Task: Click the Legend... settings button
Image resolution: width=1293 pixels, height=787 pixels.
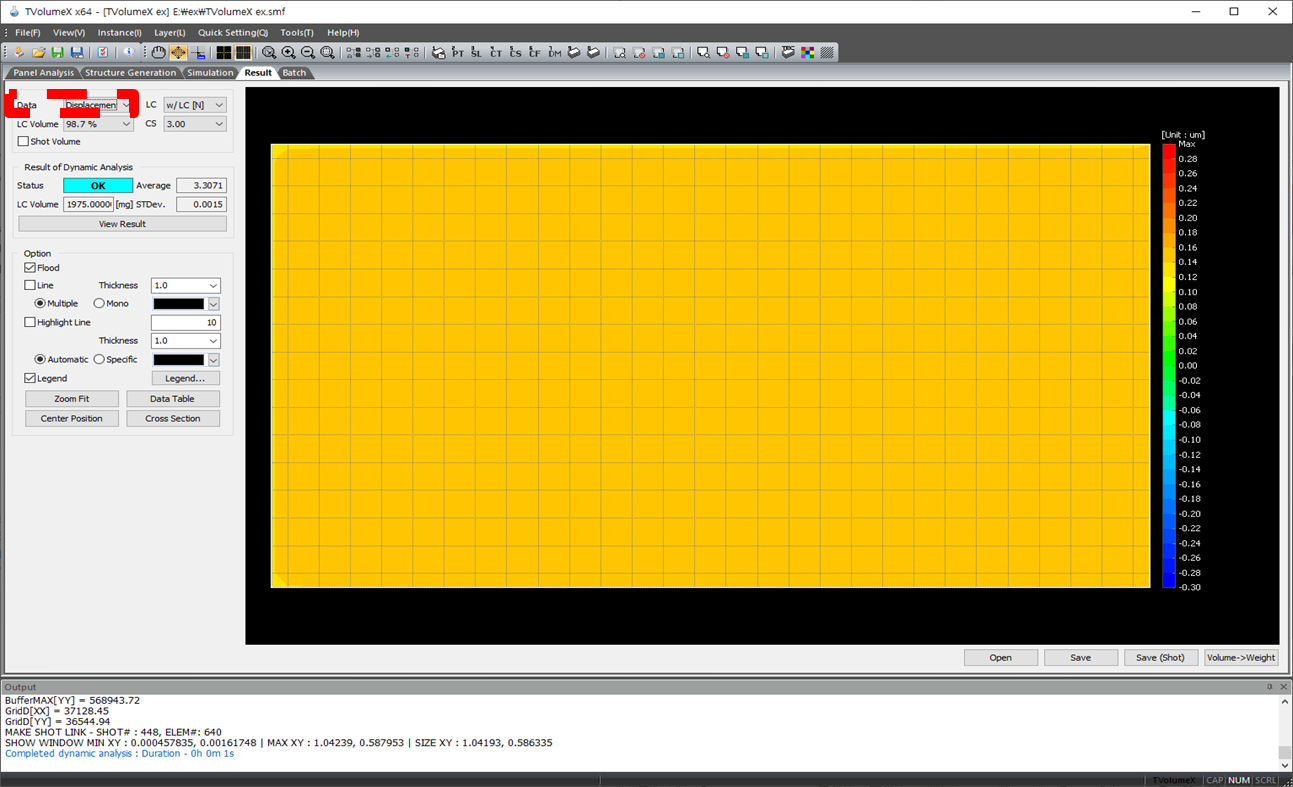Action: click(x=185, y=378)
